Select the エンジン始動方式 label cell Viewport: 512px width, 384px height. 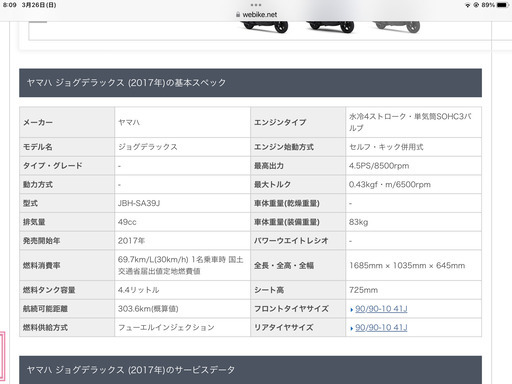[x=298, y=147]
